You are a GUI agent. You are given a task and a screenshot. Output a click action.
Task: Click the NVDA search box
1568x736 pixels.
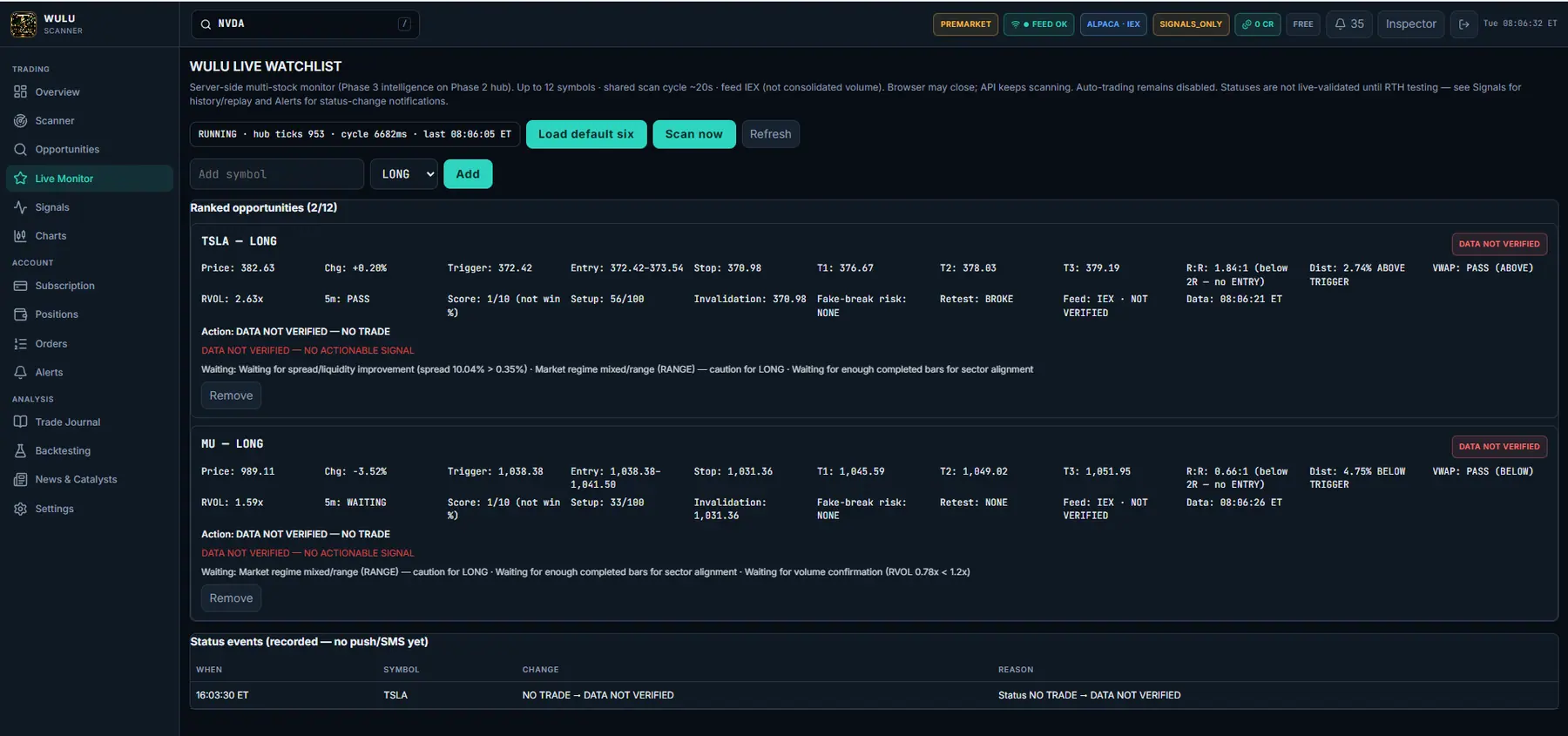pyautogui.click(x=305, y=24)
